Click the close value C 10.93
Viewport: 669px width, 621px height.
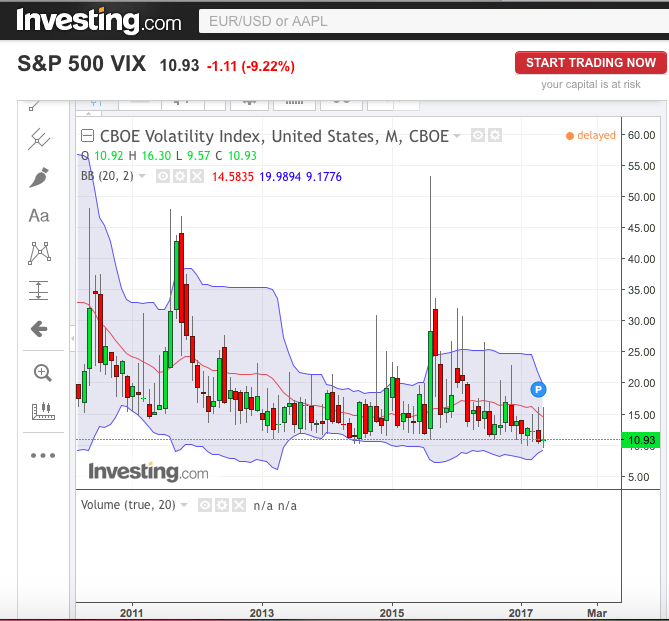236,156
